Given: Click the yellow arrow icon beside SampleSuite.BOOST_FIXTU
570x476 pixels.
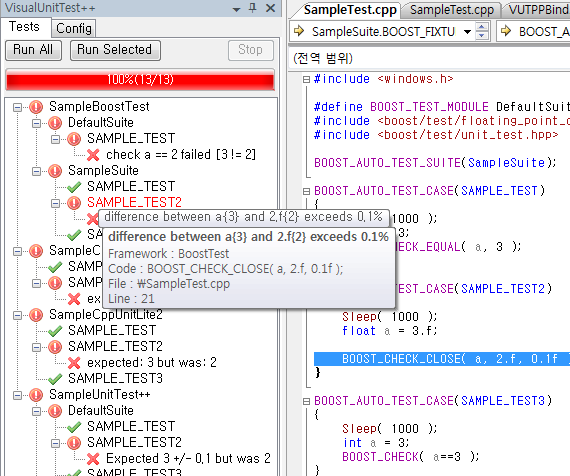Looking at the screenshot, I should click(299, 31).
